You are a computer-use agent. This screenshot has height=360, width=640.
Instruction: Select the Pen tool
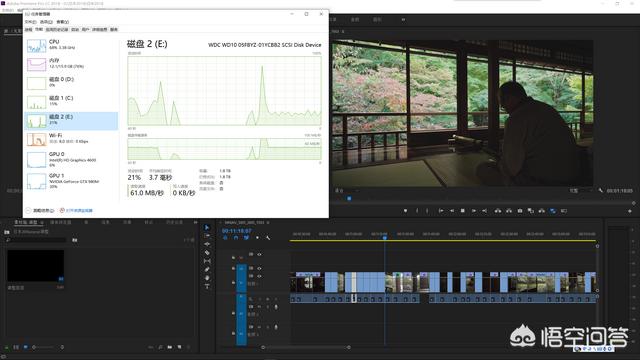pyautogui.click(x=207, y=269)
